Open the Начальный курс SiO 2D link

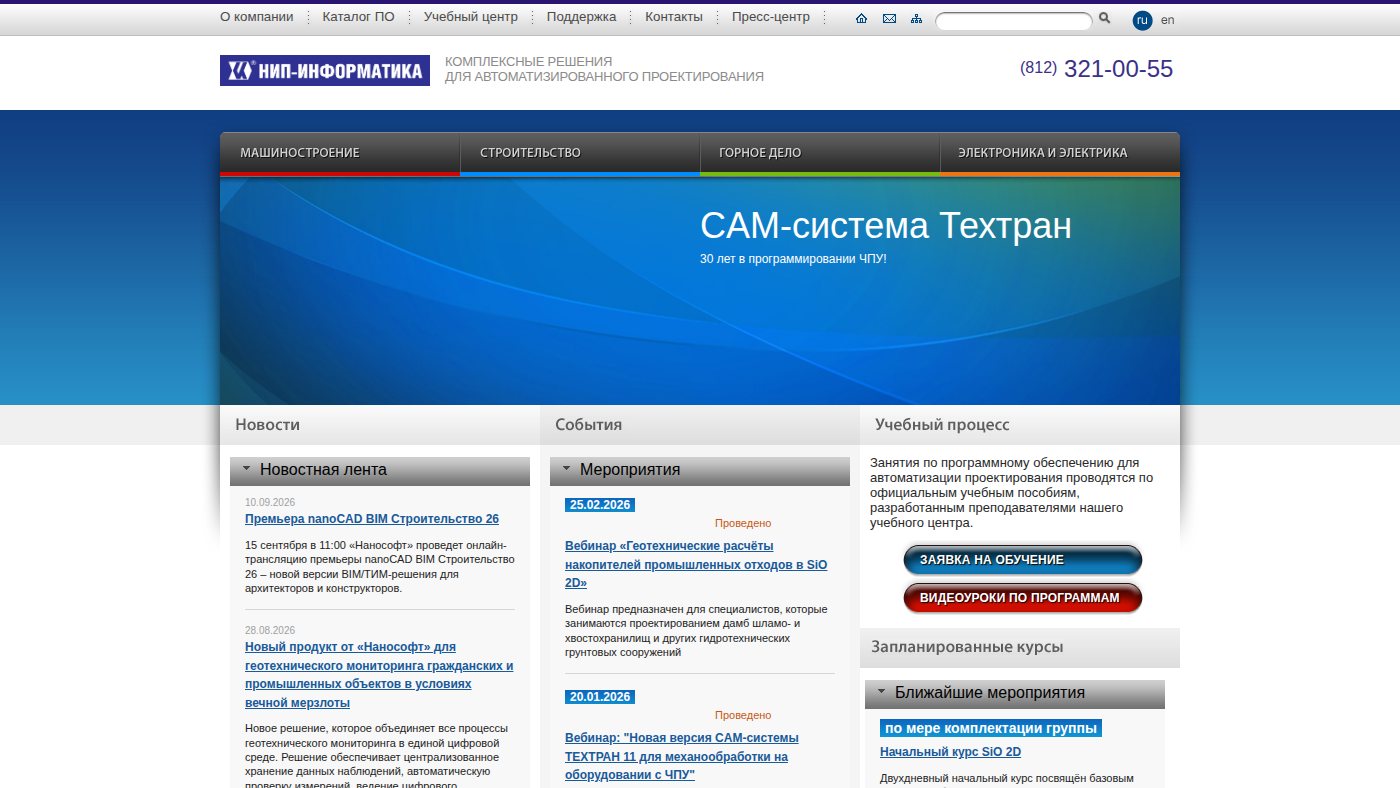950,752
